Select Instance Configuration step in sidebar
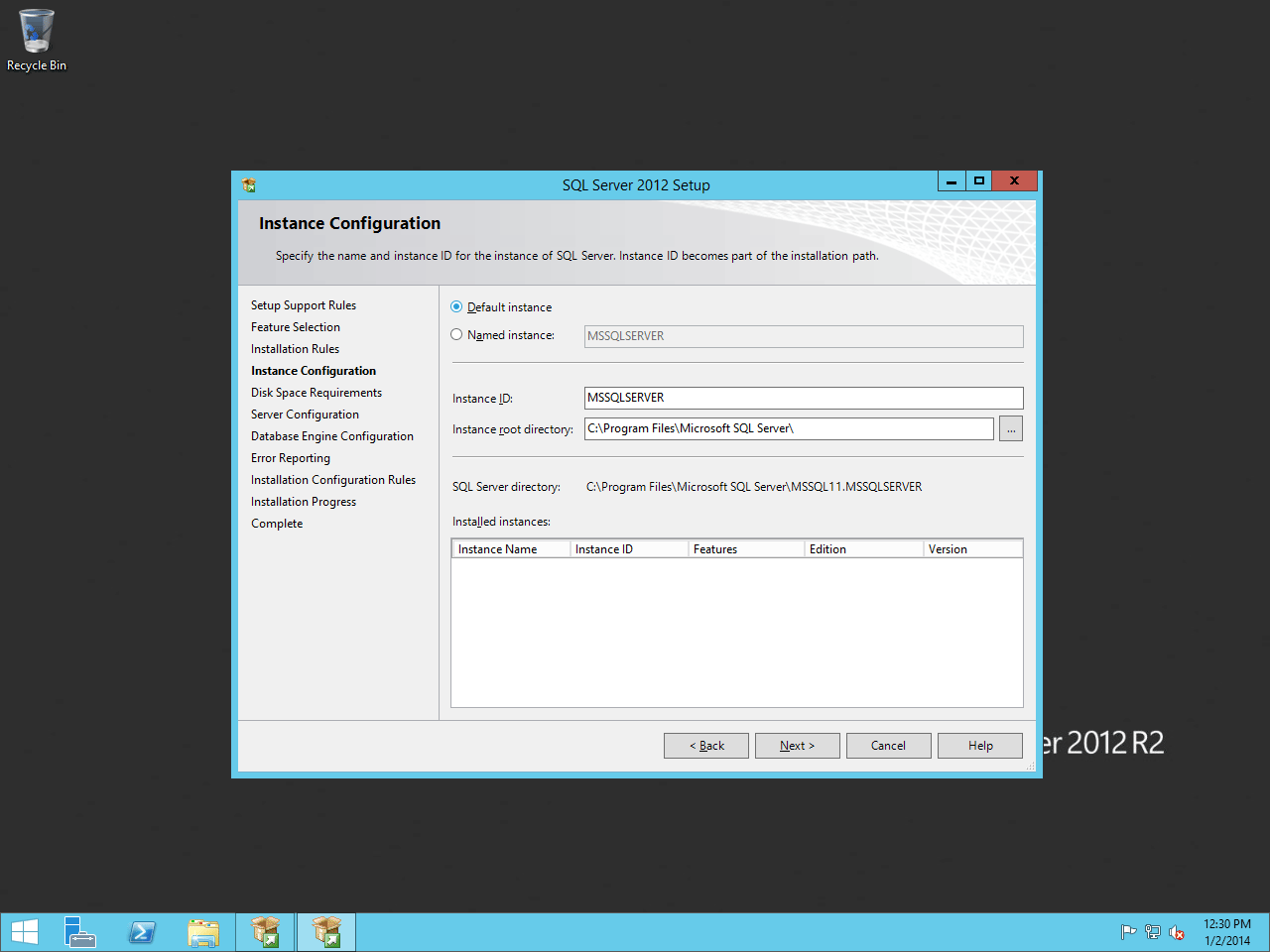This screenshot has width=1270, height=952. click(314, 371)
